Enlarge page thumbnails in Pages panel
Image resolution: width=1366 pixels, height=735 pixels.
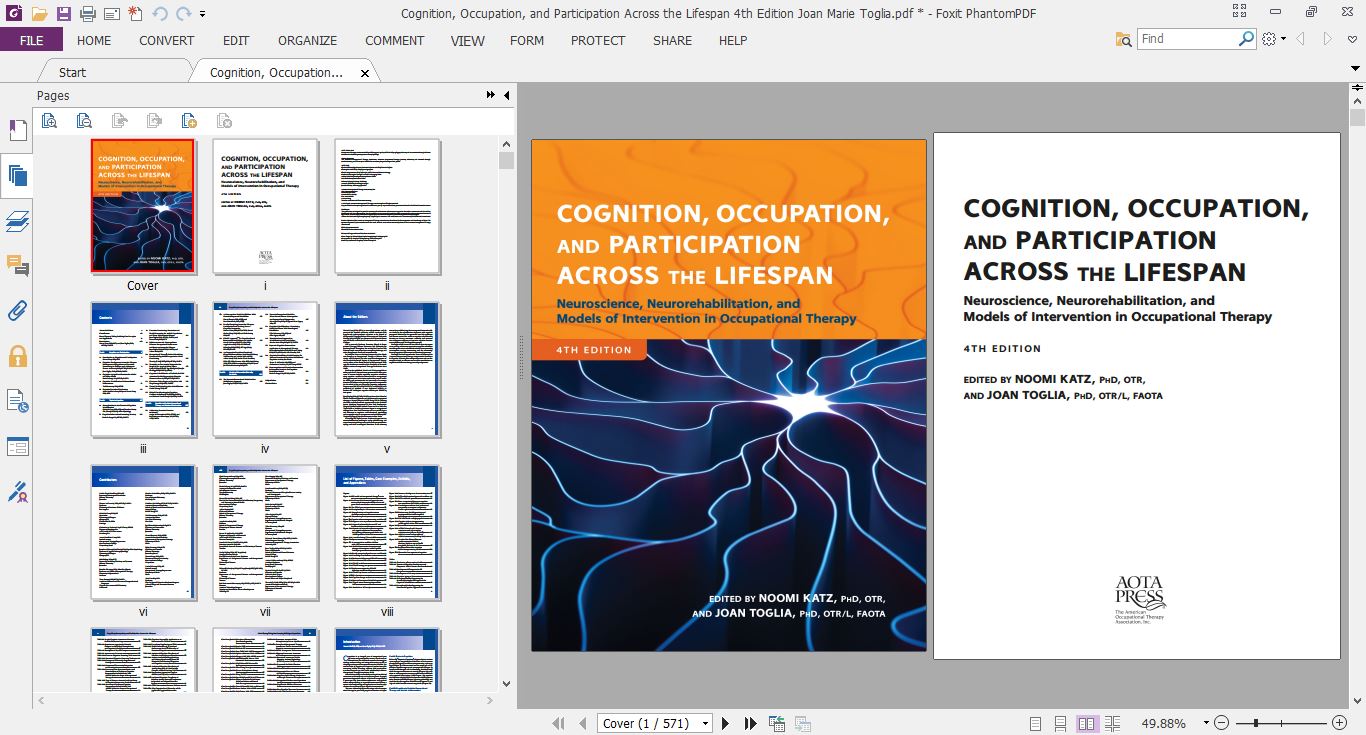click(50, 121)
